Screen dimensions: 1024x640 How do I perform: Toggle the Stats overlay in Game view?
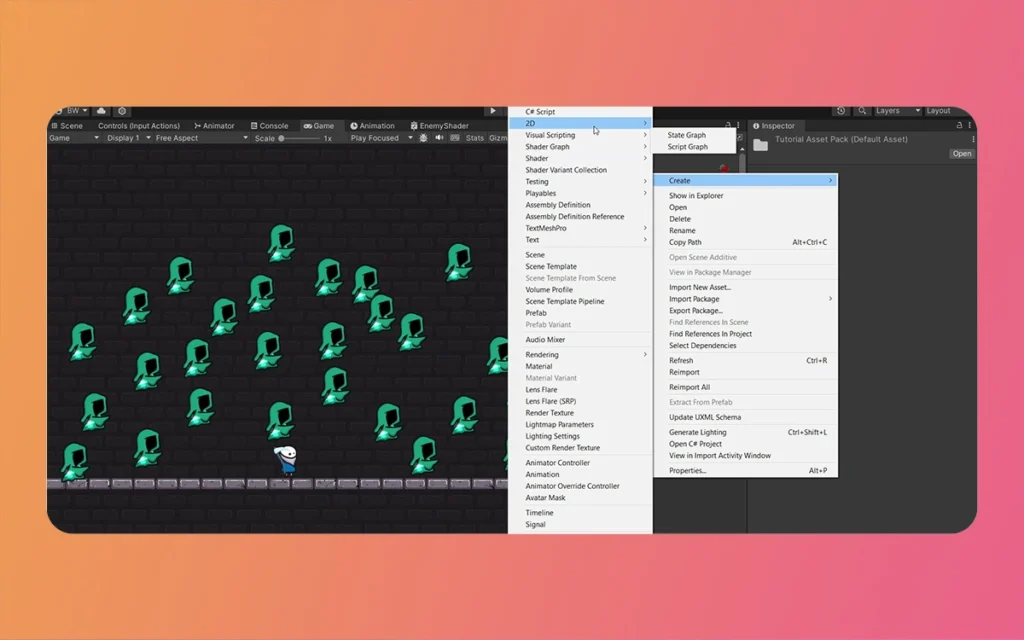pyautogui.click(x=475, y=138)
